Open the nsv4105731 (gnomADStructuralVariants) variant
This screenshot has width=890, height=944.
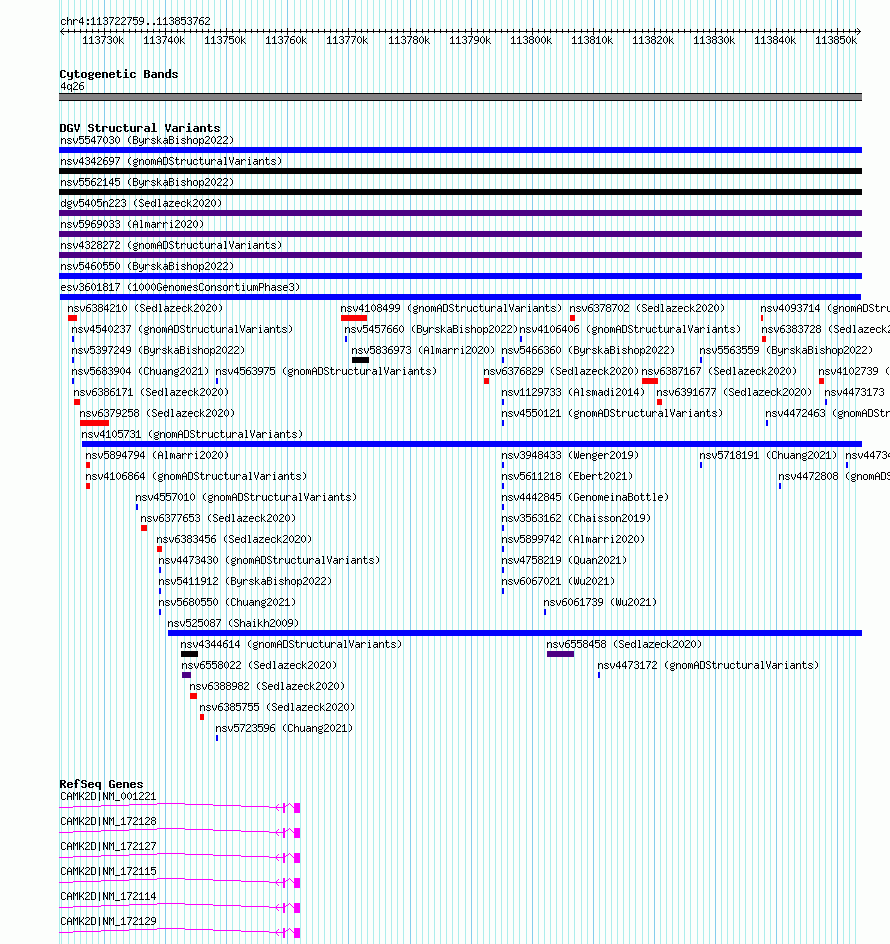pos(192,435)
